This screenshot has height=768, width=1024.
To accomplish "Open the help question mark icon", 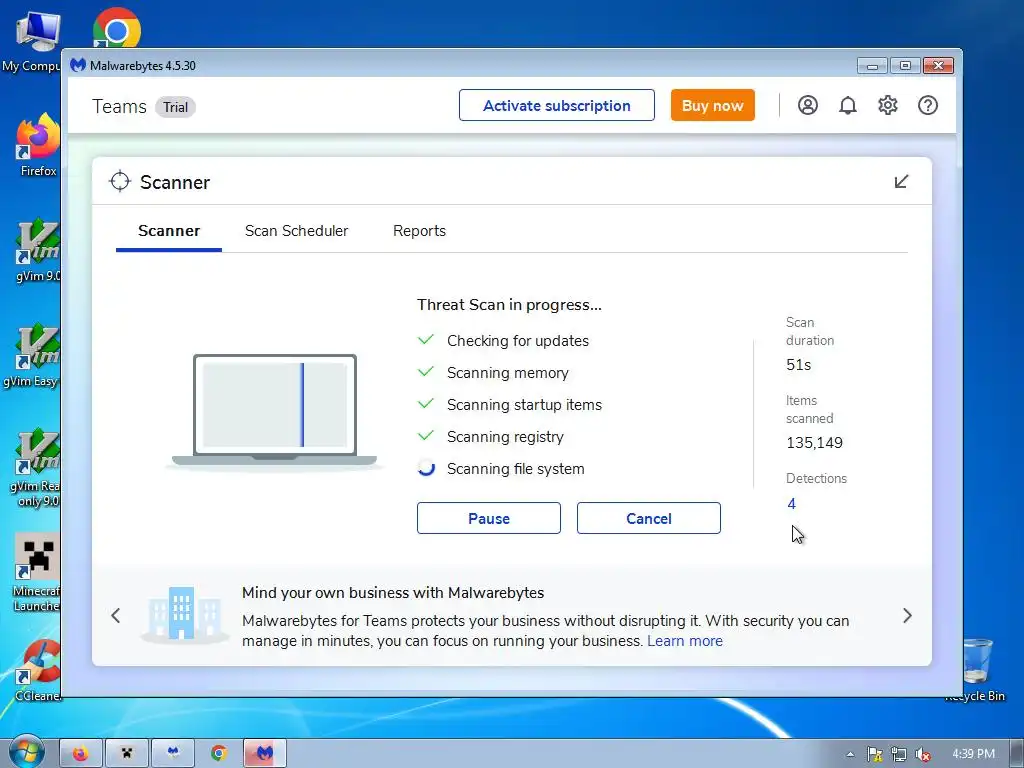I will click(928, 105).
